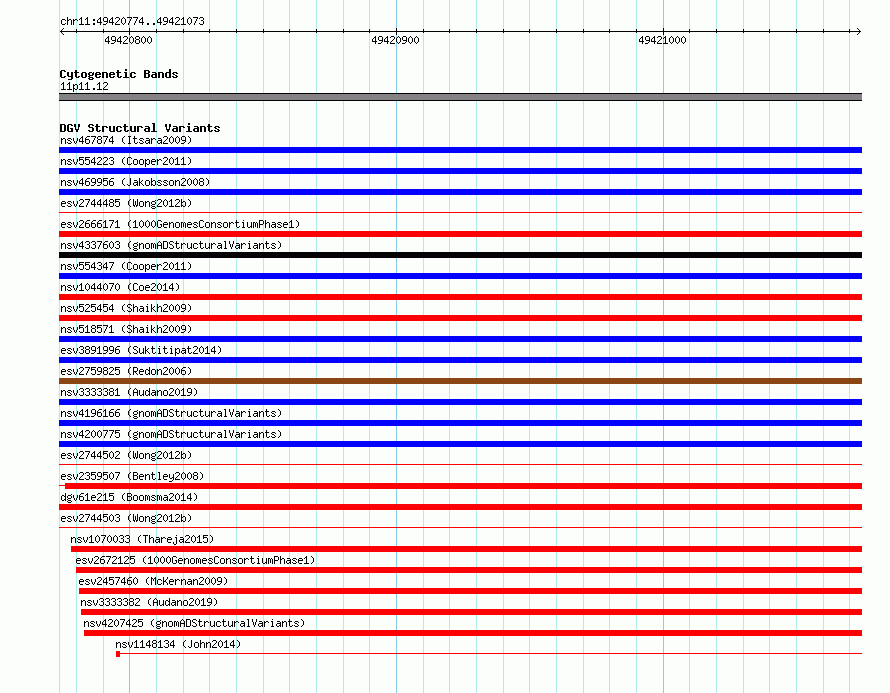The image size is (890, 693).
Task: Click the DGV Structural Variants track title
Action: tap(140, 128)
